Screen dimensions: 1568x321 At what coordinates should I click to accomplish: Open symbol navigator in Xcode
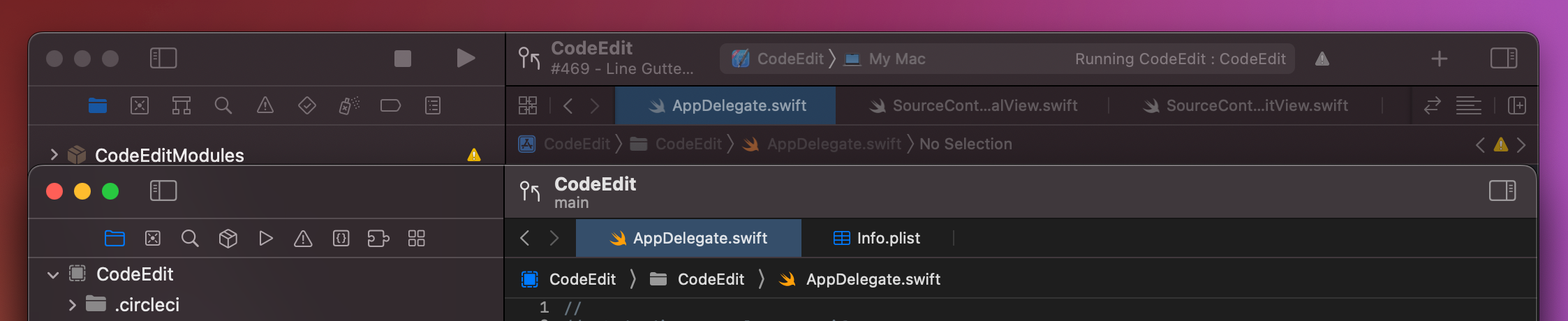pos(182,105)
